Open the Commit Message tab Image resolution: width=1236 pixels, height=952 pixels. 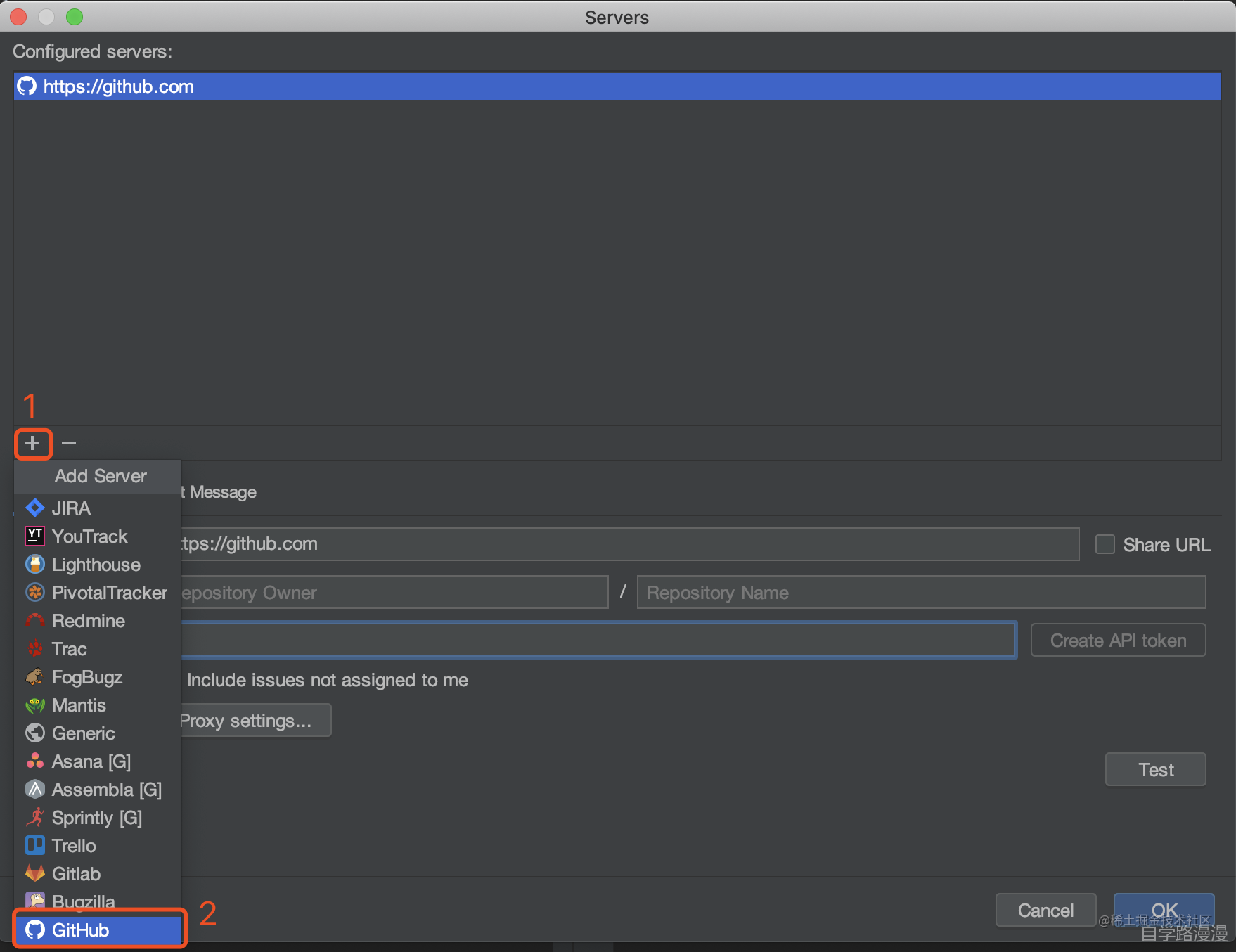pos(218,491)
